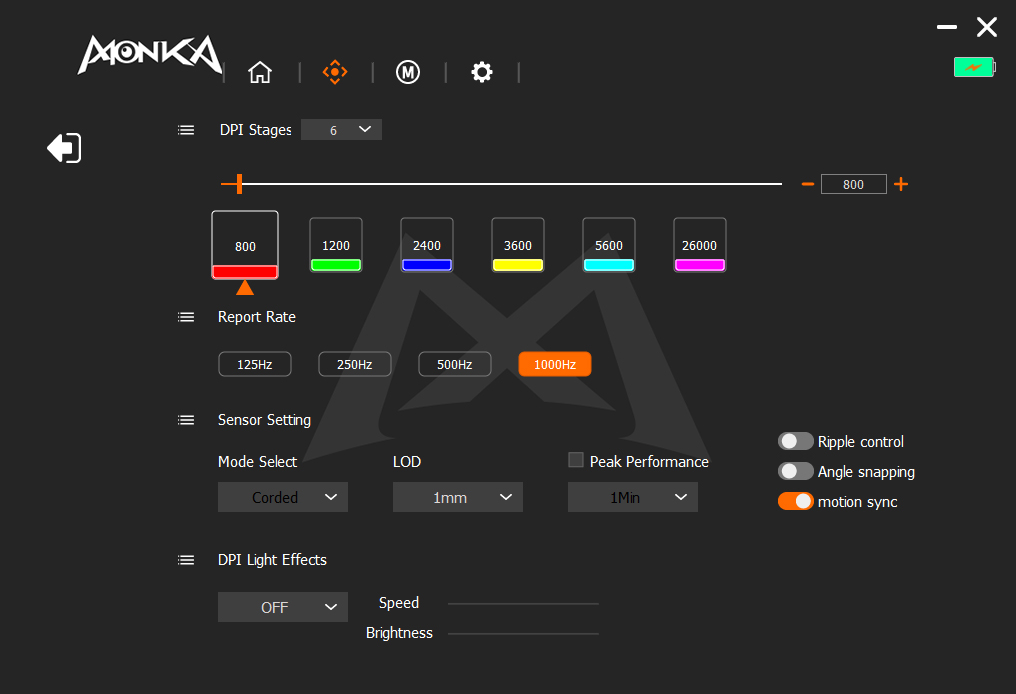The image size is (1016, 694).
Task: Click the orange plus to increase DPI
Action: [901, 184]
